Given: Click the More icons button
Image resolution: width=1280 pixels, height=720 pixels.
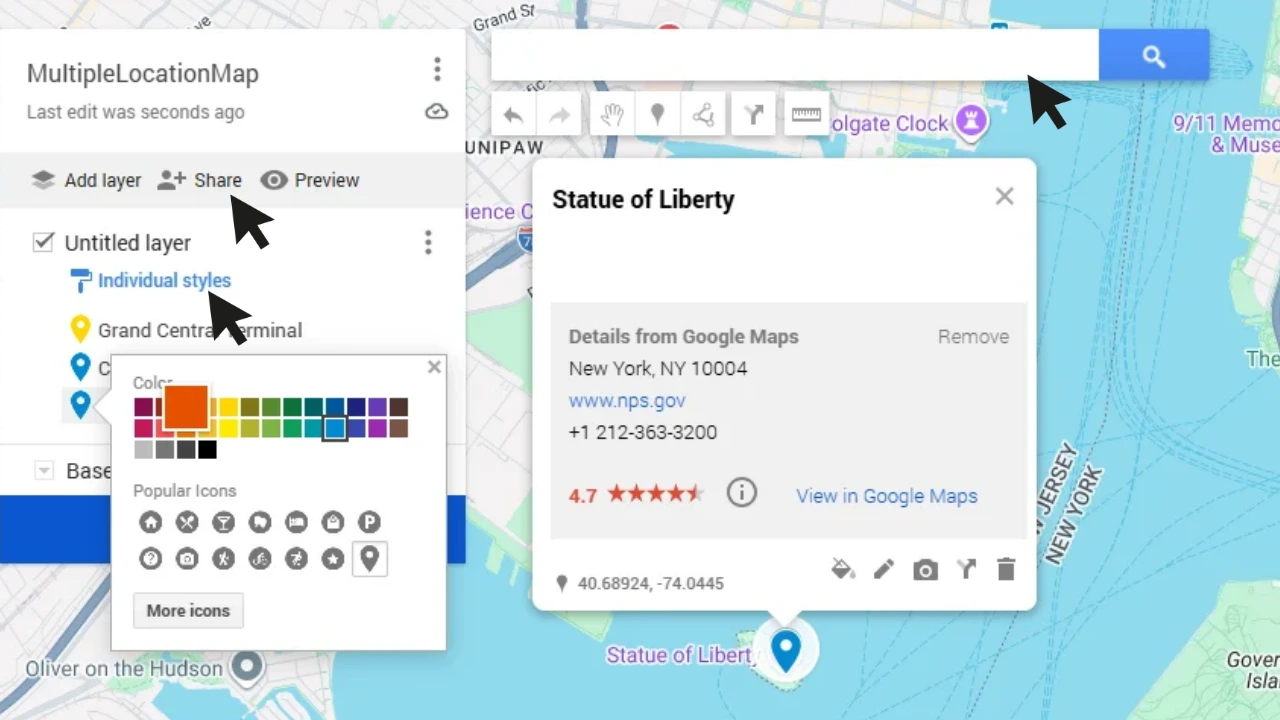Looking at the screenshot, I should (188, 610).
